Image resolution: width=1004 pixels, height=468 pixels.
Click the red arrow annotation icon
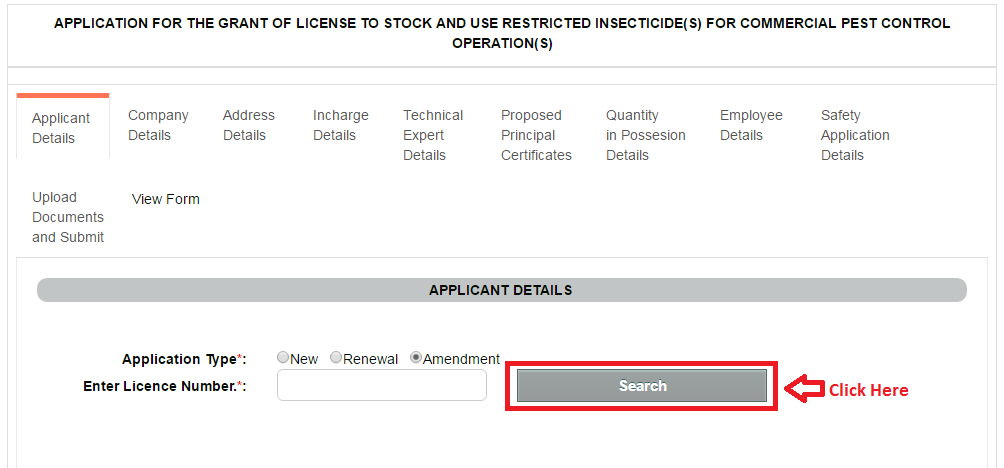tap(804, 389)
